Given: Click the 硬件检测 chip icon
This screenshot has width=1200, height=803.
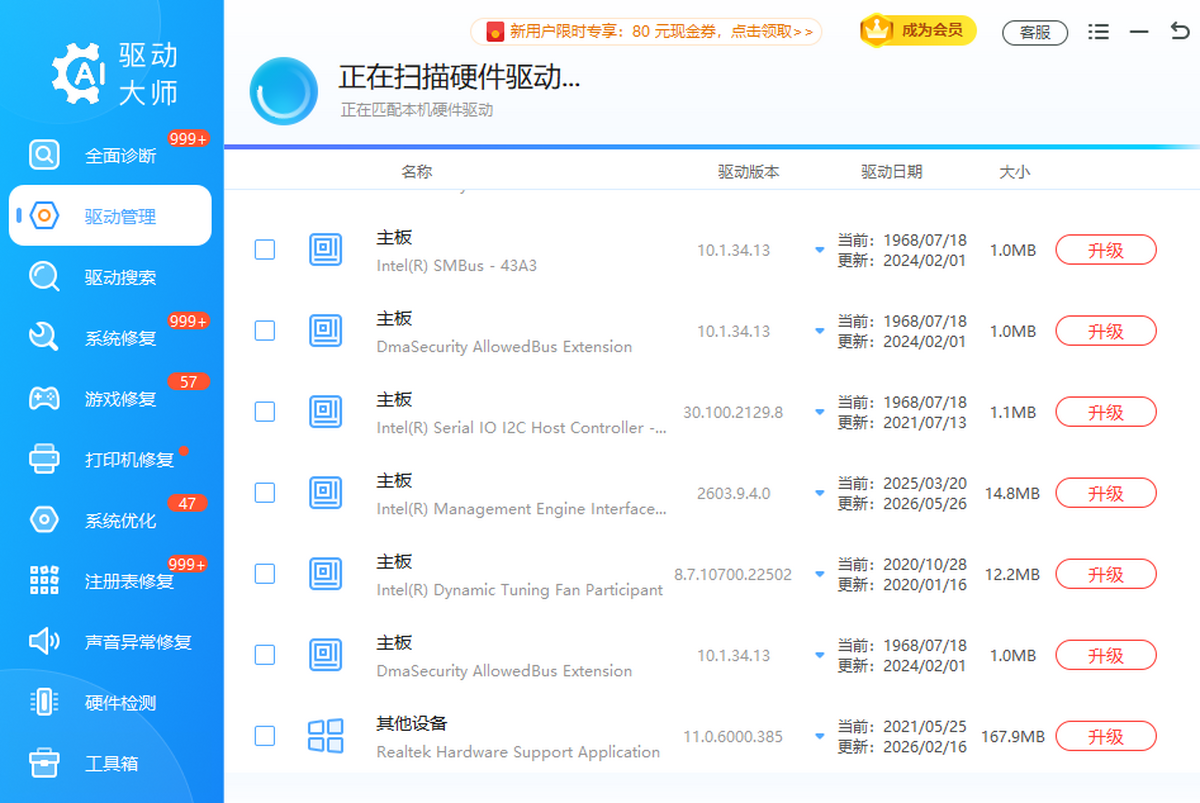Looking at the screenshot, I should click(x=44, y=703).
